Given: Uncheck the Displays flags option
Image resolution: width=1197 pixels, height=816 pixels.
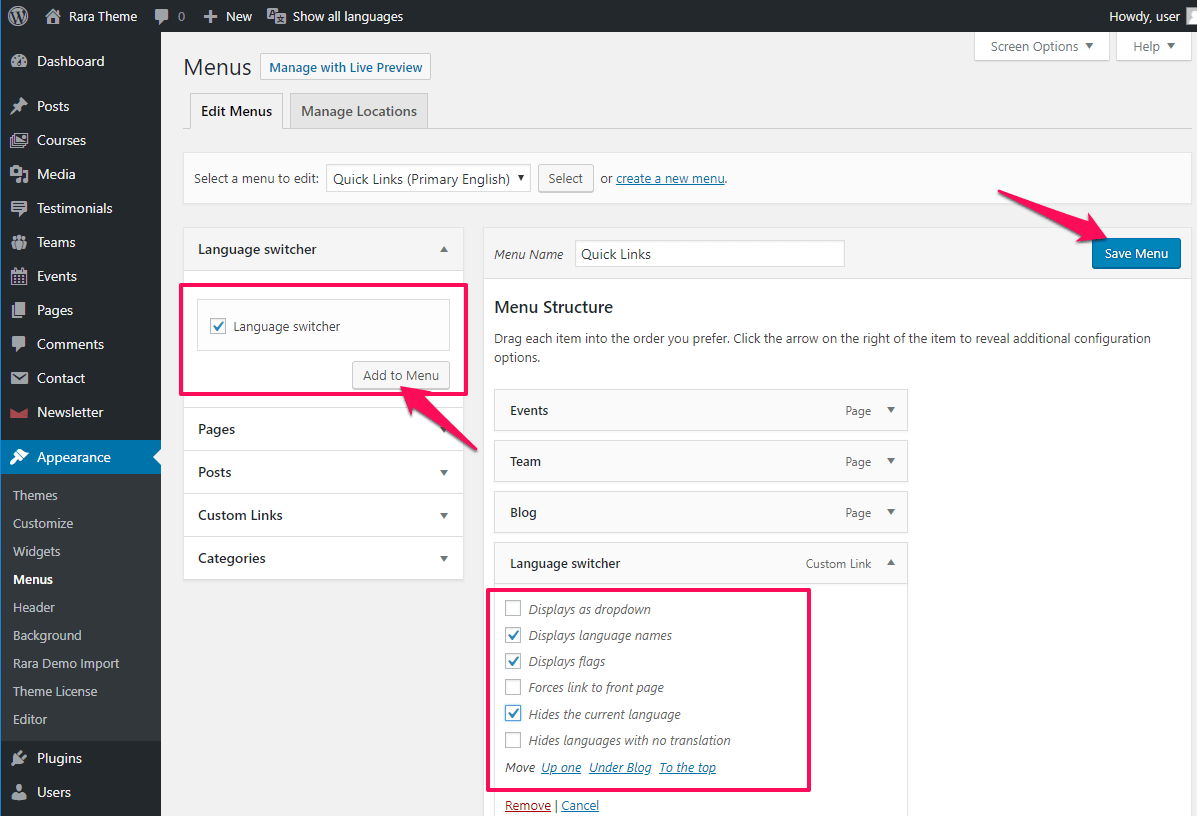Looking at the screenshot, I should [513, 661].
